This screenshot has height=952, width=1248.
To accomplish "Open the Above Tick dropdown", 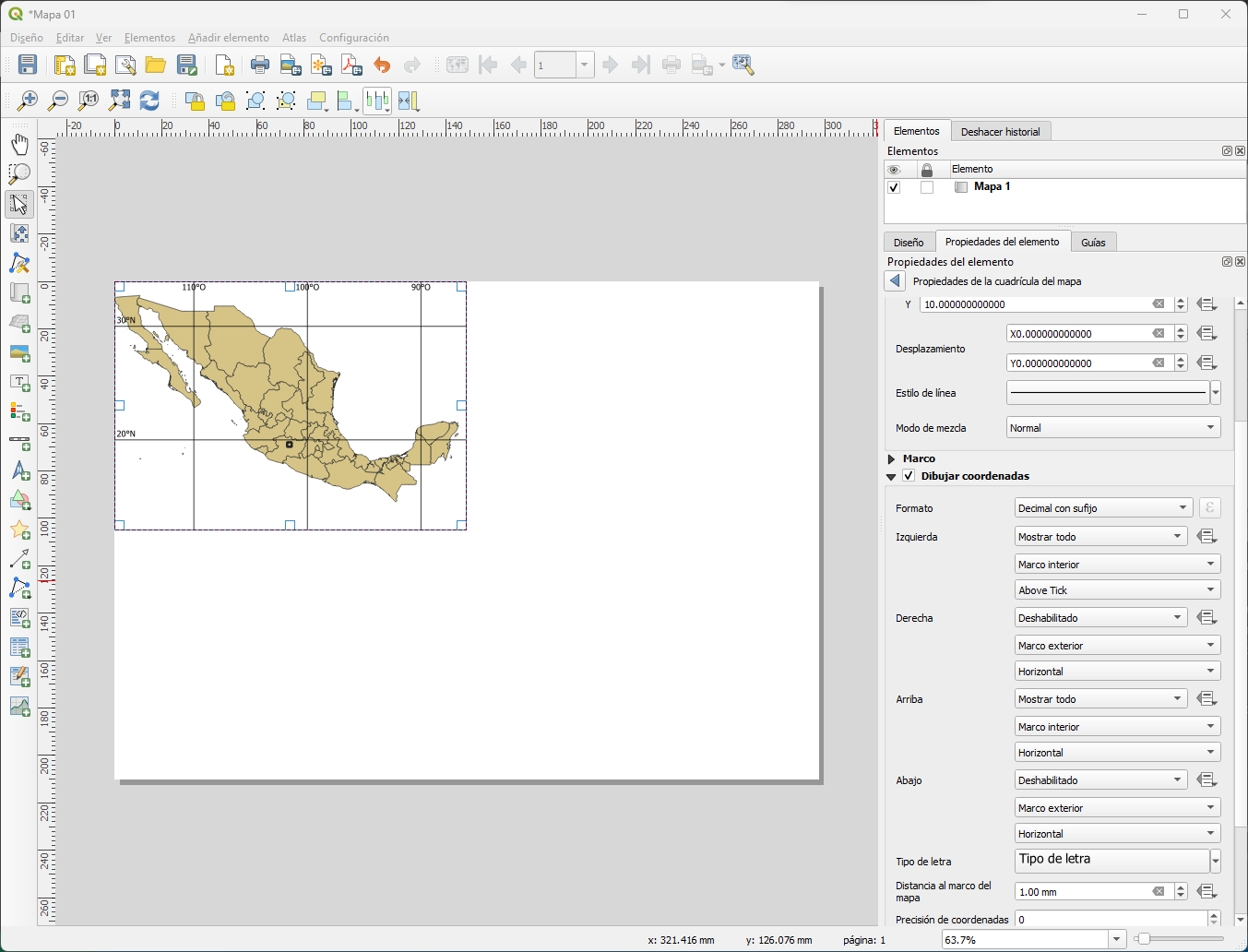I will pyautogui.click(x=1118, y=590).
